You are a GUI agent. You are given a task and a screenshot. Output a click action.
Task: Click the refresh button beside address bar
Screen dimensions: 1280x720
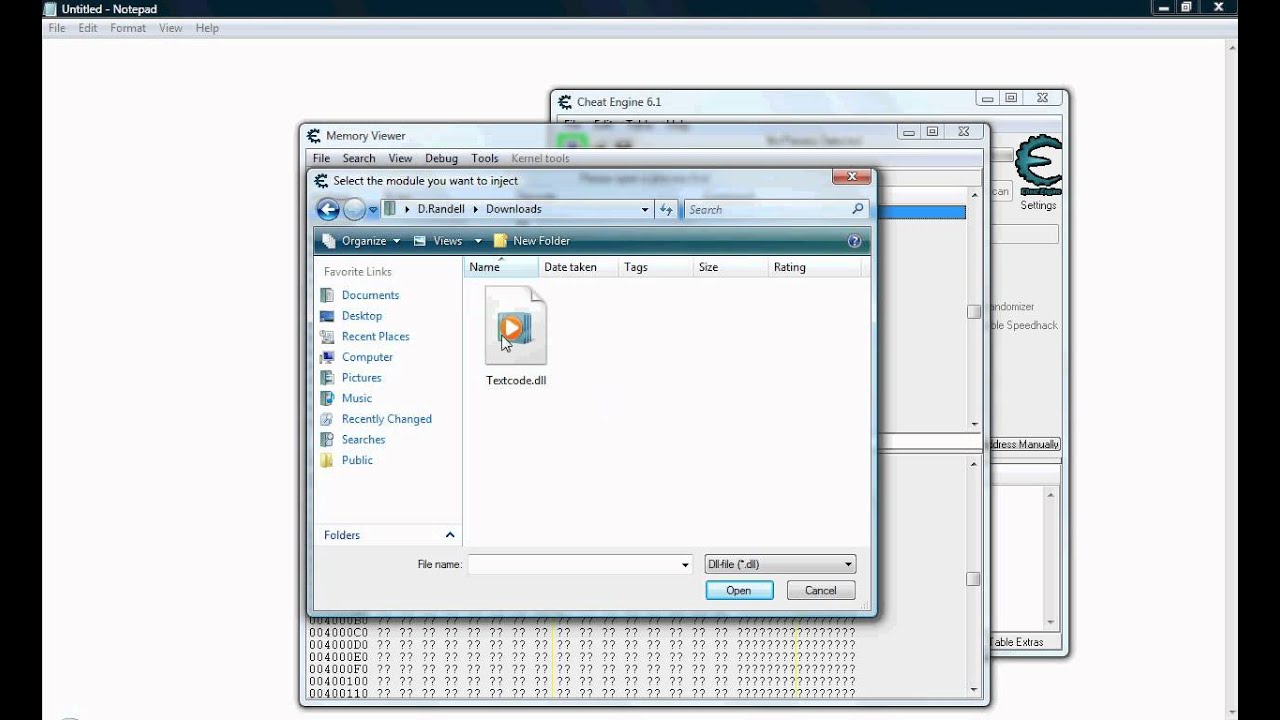667,209
